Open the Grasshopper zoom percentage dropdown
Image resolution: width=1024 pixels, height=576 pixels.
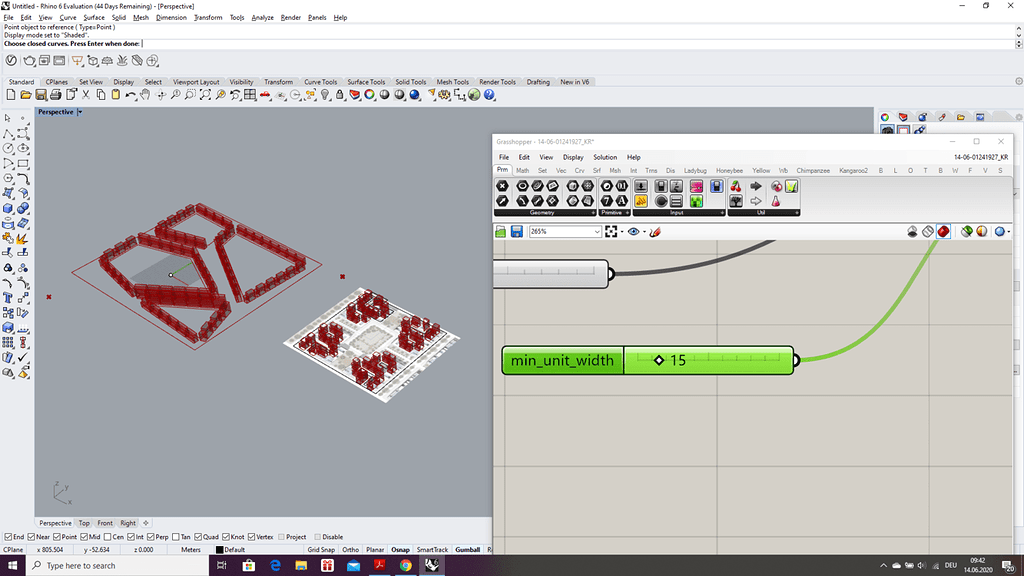coord(595,231)
